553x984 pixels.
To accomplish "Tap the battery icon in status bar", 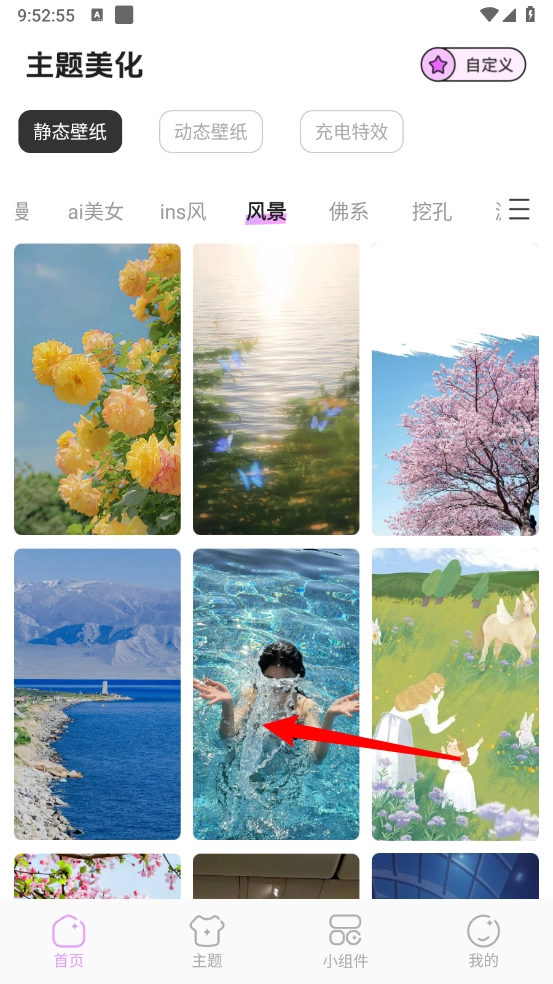I will pyautogui.click(x=531, y=14).
